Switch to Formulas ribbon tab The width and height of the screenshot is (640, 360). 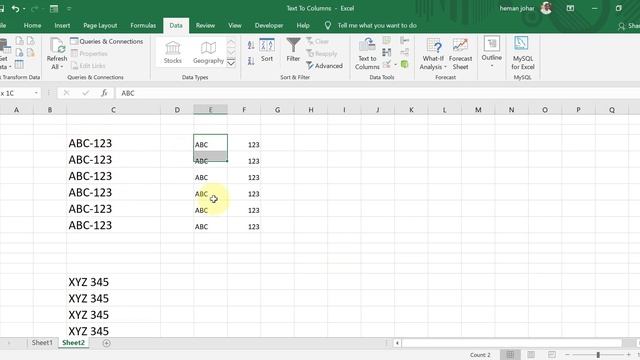[143, 25]
